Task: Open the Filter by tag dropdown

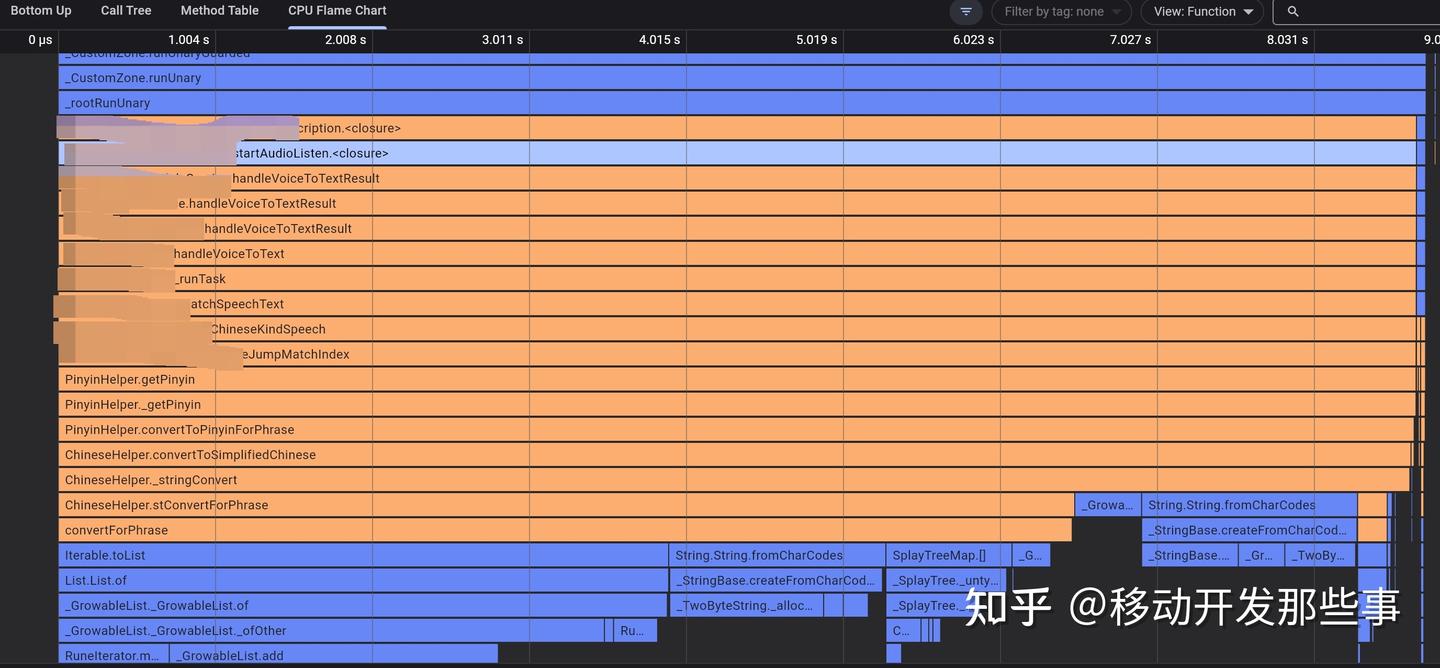Action: (x=1062, y=12)
